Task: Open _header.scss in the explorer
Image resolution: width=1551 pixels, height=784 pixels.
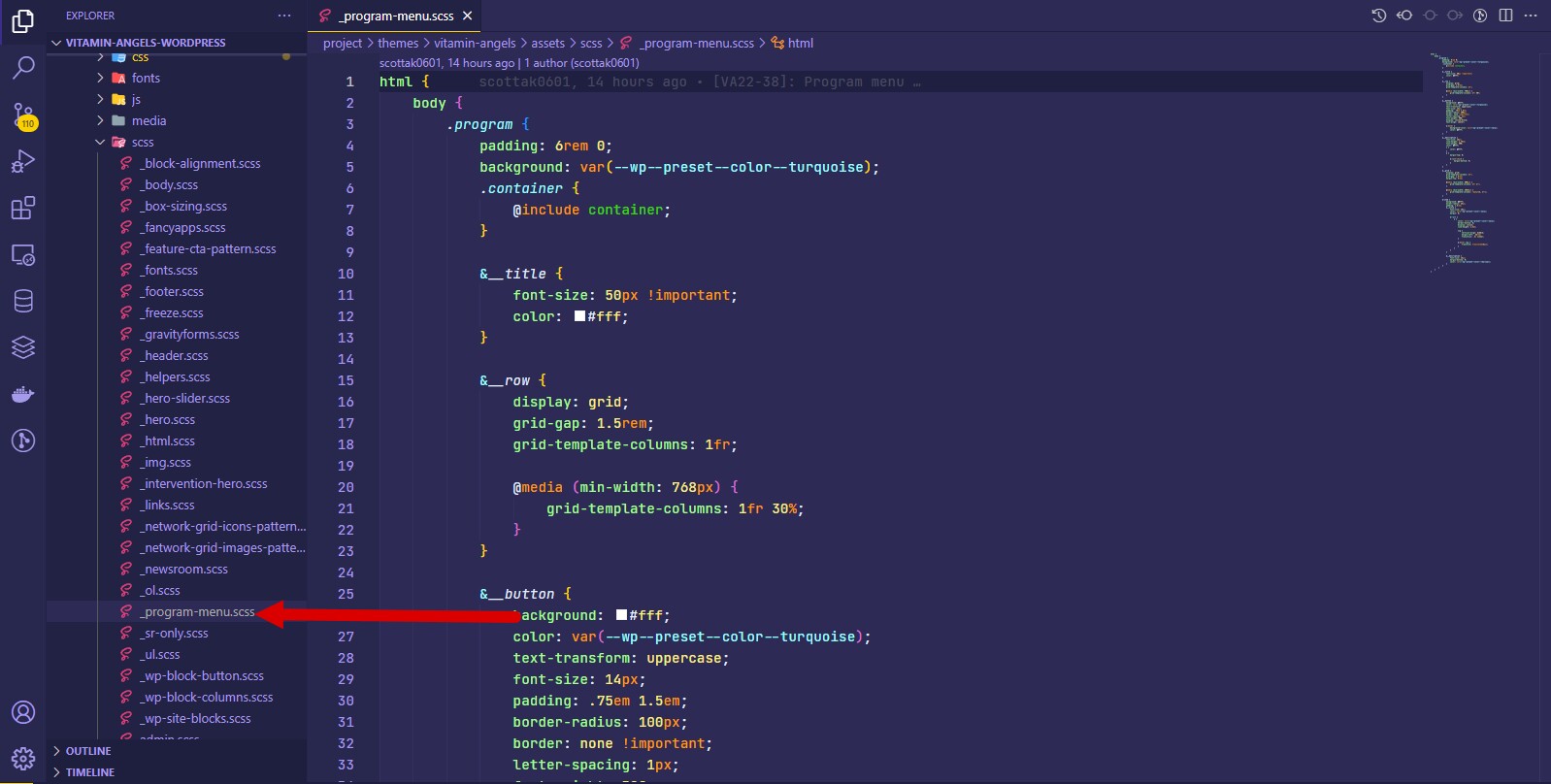Action: pyautogui.click(x=175, y=356)
